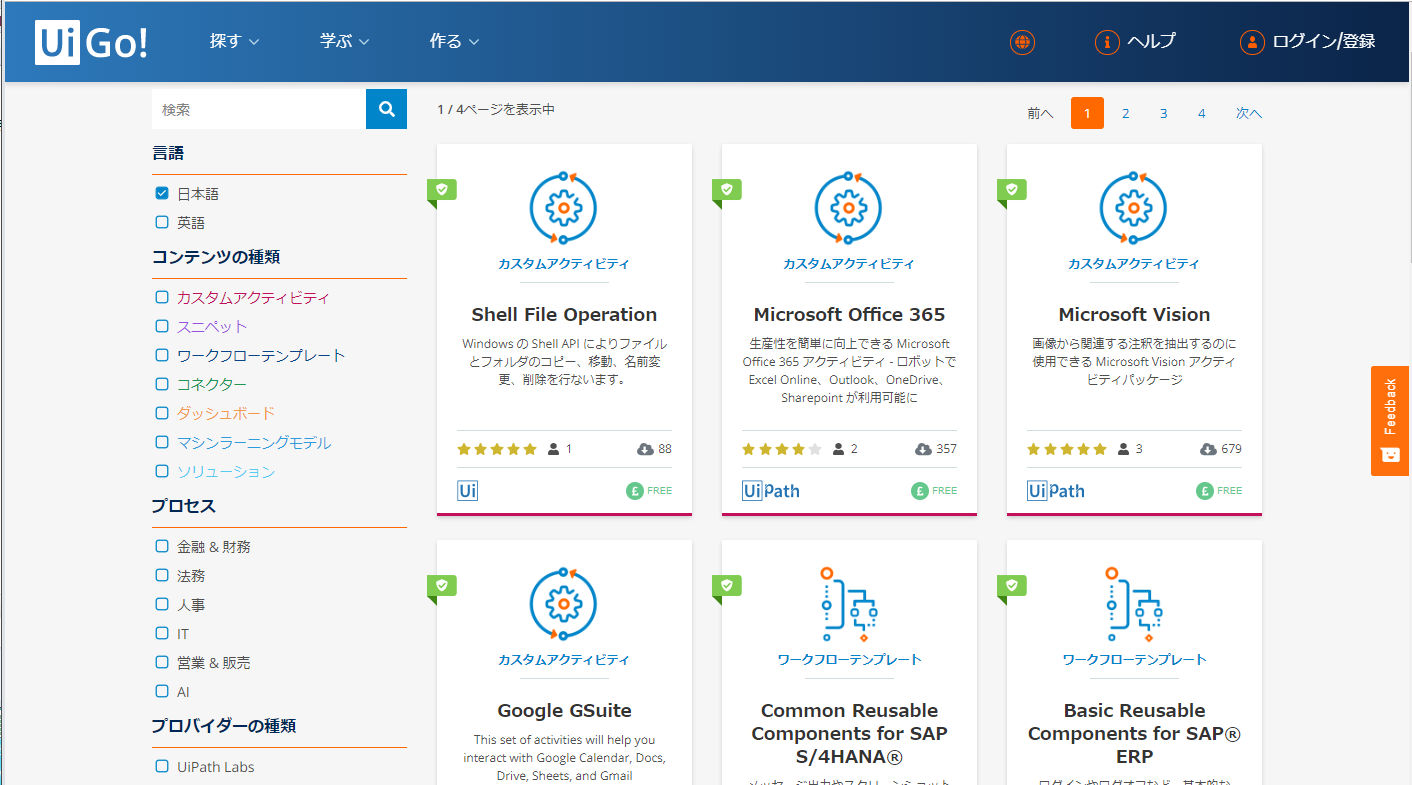Click verified badge on Google GSuite card

coord(442,586)
